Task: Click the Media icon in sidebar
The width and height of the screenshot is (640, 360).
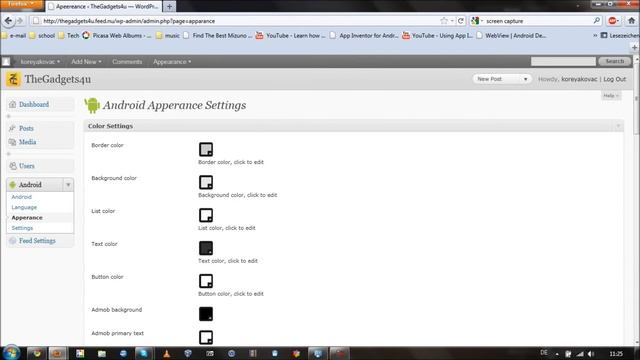Action: click(12, 142)
